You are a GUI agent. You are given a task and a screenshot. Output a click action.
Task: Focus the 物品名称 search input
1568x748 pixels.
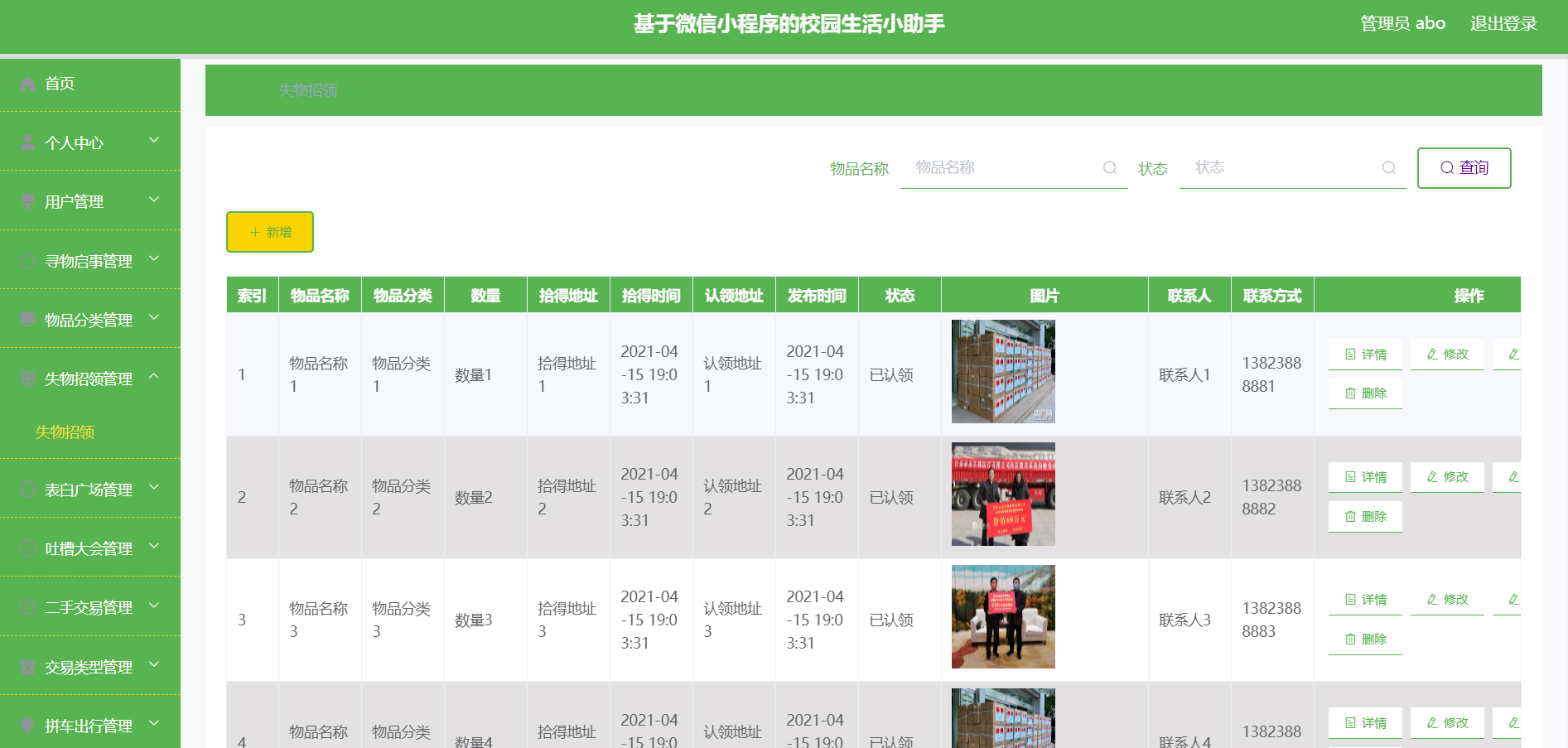point(1014,168)
